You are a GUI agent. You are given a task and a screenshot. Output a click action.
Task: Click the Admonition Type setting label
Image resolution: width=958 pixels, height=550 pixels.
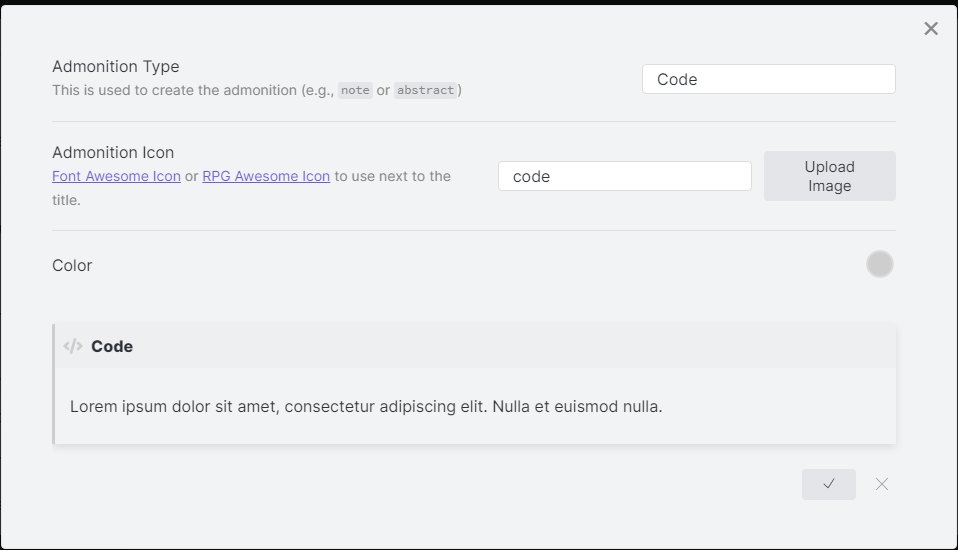coord(116,66)
